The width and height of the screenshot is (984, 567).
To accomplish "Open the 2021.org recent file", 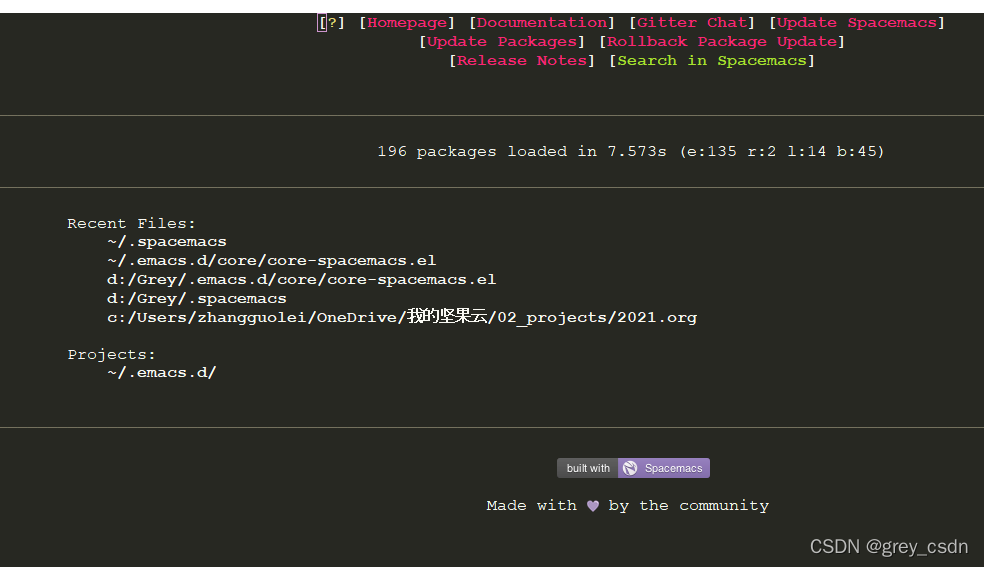I will [x=402, y=317].
